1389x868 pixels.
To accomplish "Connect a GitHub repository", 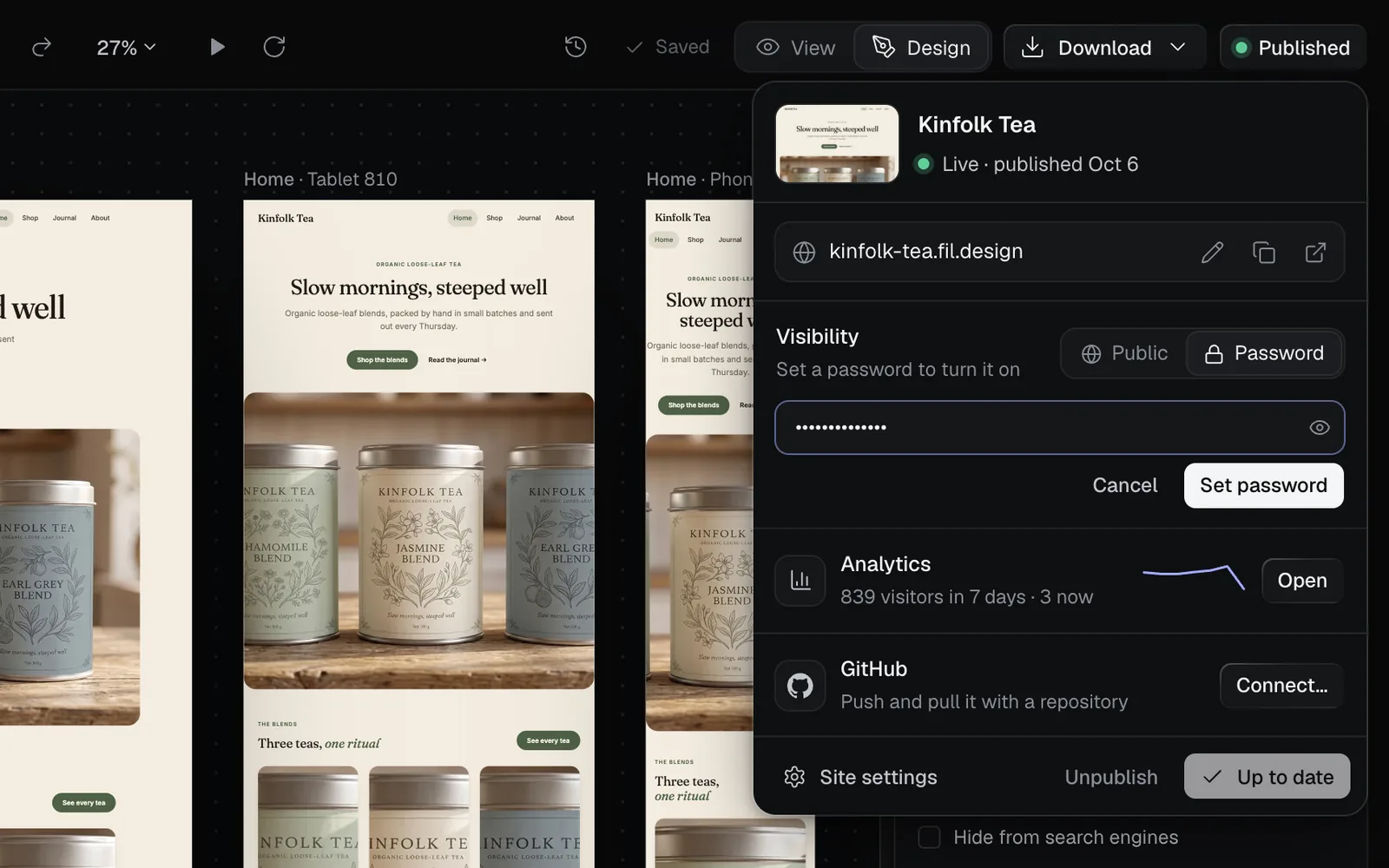I will point(1281,686).
